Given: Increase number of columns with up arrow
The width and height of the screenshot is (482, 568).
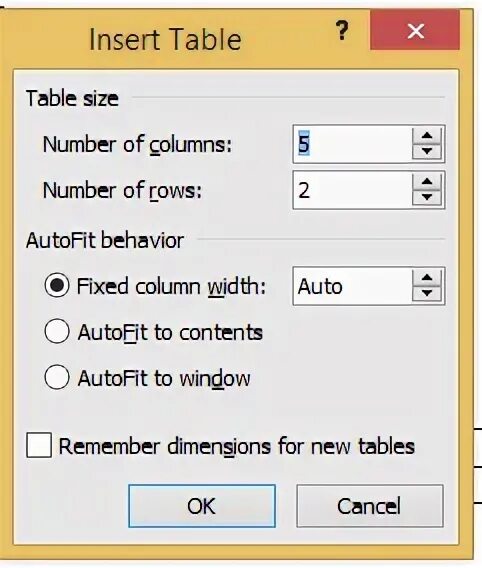Looking at the screenshot, I should pos(427,135).
